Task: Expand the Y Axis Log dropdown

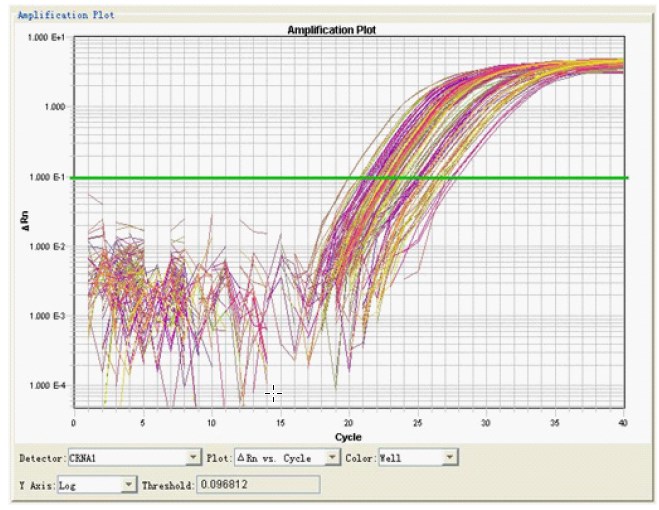Action: (128, 485)
